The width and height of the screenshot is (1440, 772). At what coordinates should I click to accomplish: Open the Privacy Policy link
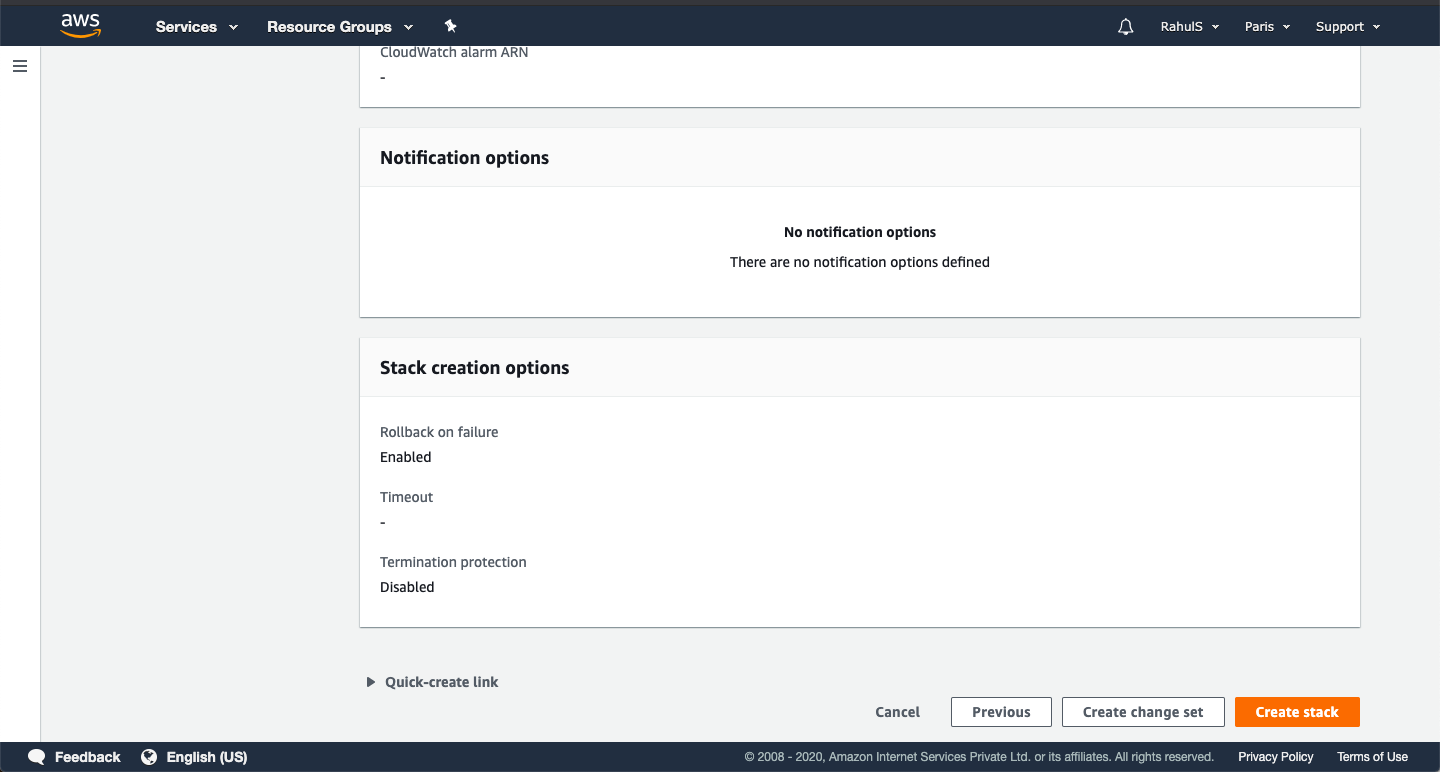1275,757
